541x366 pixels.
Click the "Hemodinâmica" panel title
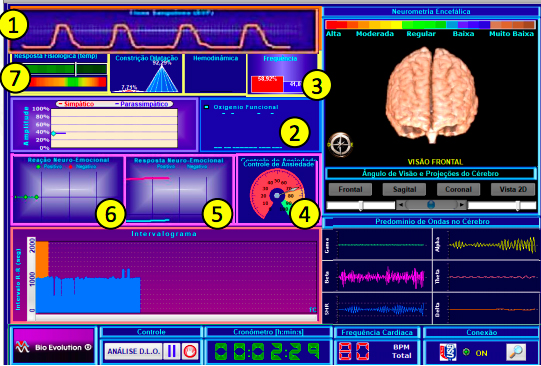point(216,58)
